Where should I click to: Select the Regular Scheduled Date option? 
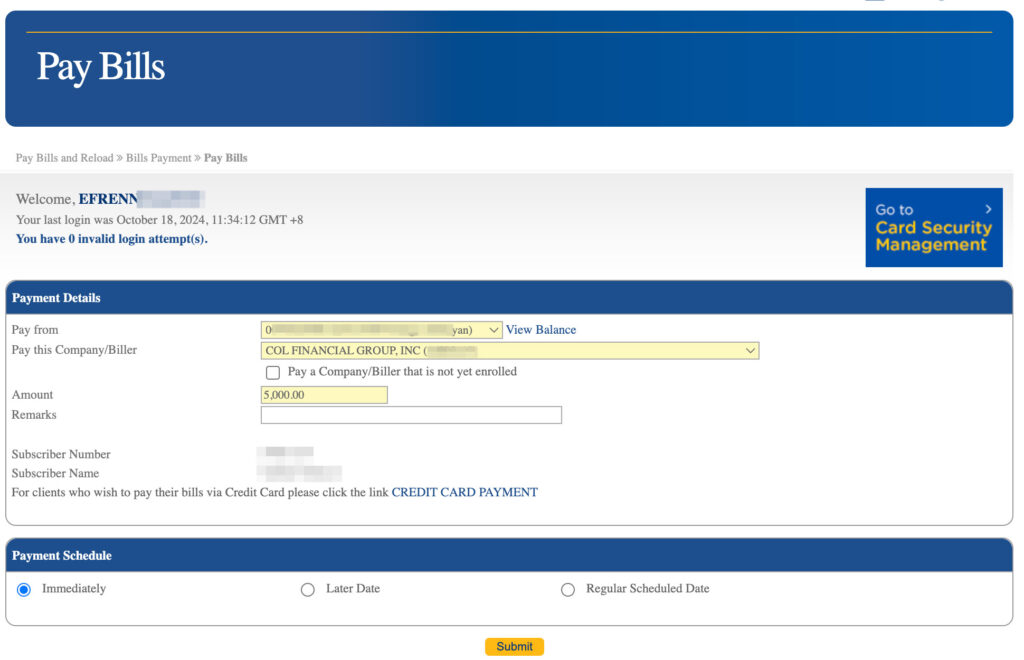tap(568, 589)
